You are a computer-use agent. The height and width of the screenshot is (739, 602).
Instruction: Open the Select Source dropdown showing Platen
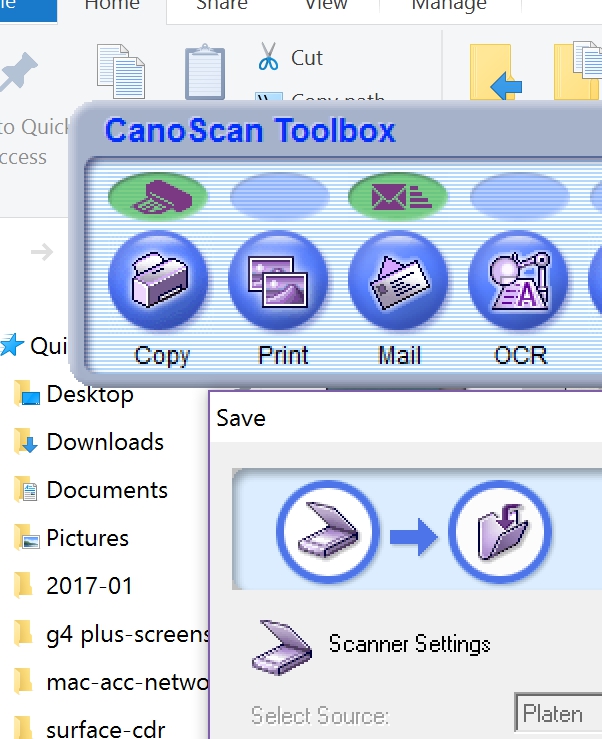tap(559, 714)
